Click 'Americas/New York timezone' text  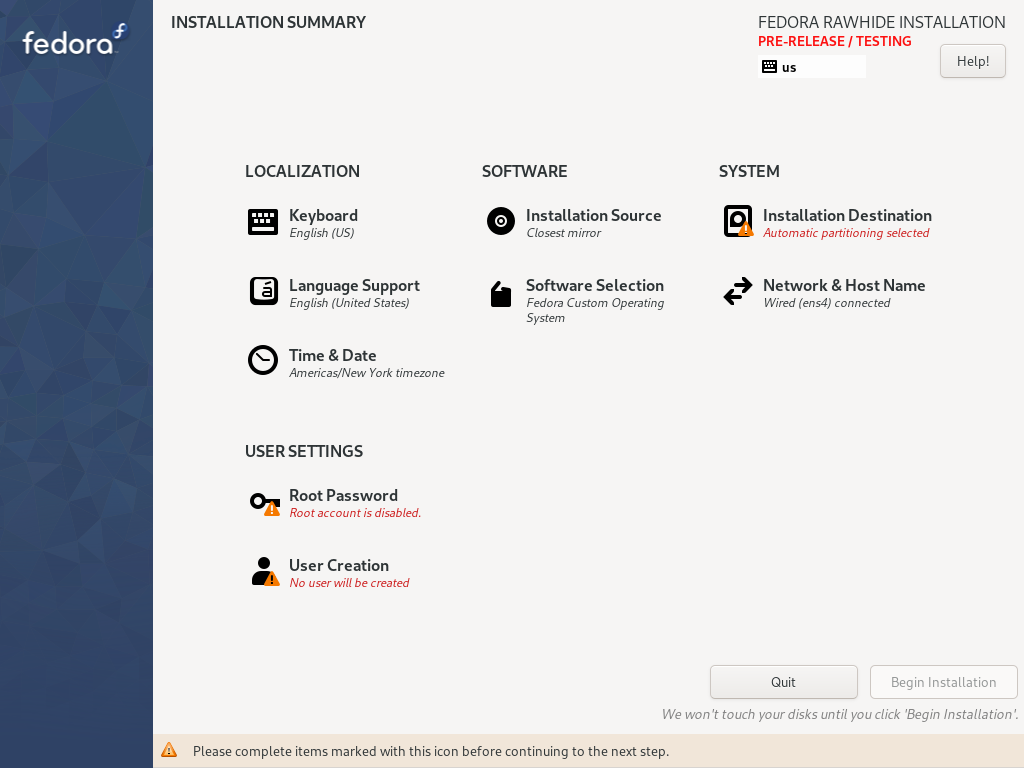pos(367,373)
